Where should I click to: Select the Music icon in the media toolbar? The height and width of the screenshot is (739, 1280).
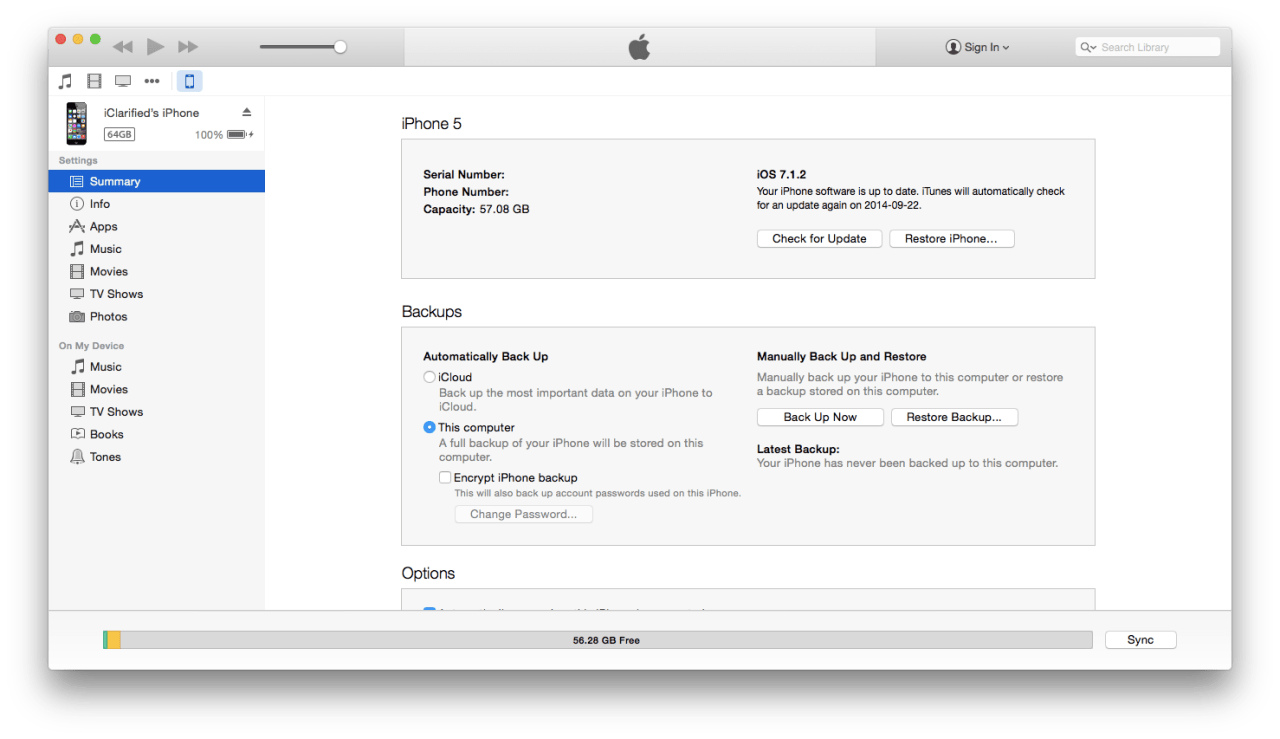(x=65, y=81)
